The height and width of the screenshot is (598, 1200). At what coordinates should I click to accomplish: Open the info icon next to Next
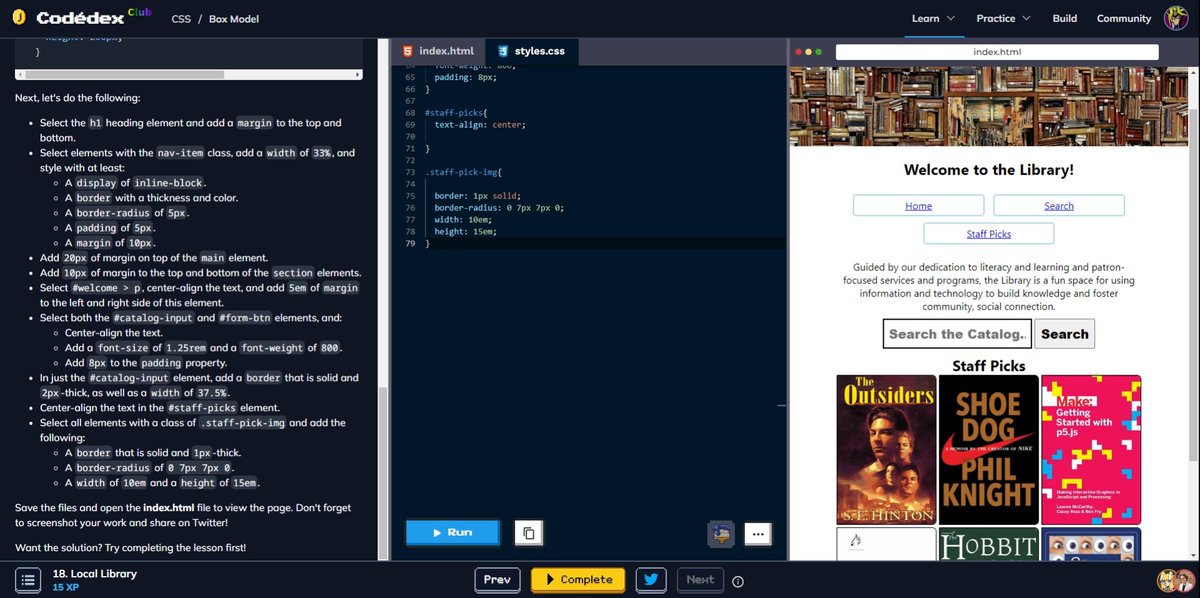click(x=738, y=581)
